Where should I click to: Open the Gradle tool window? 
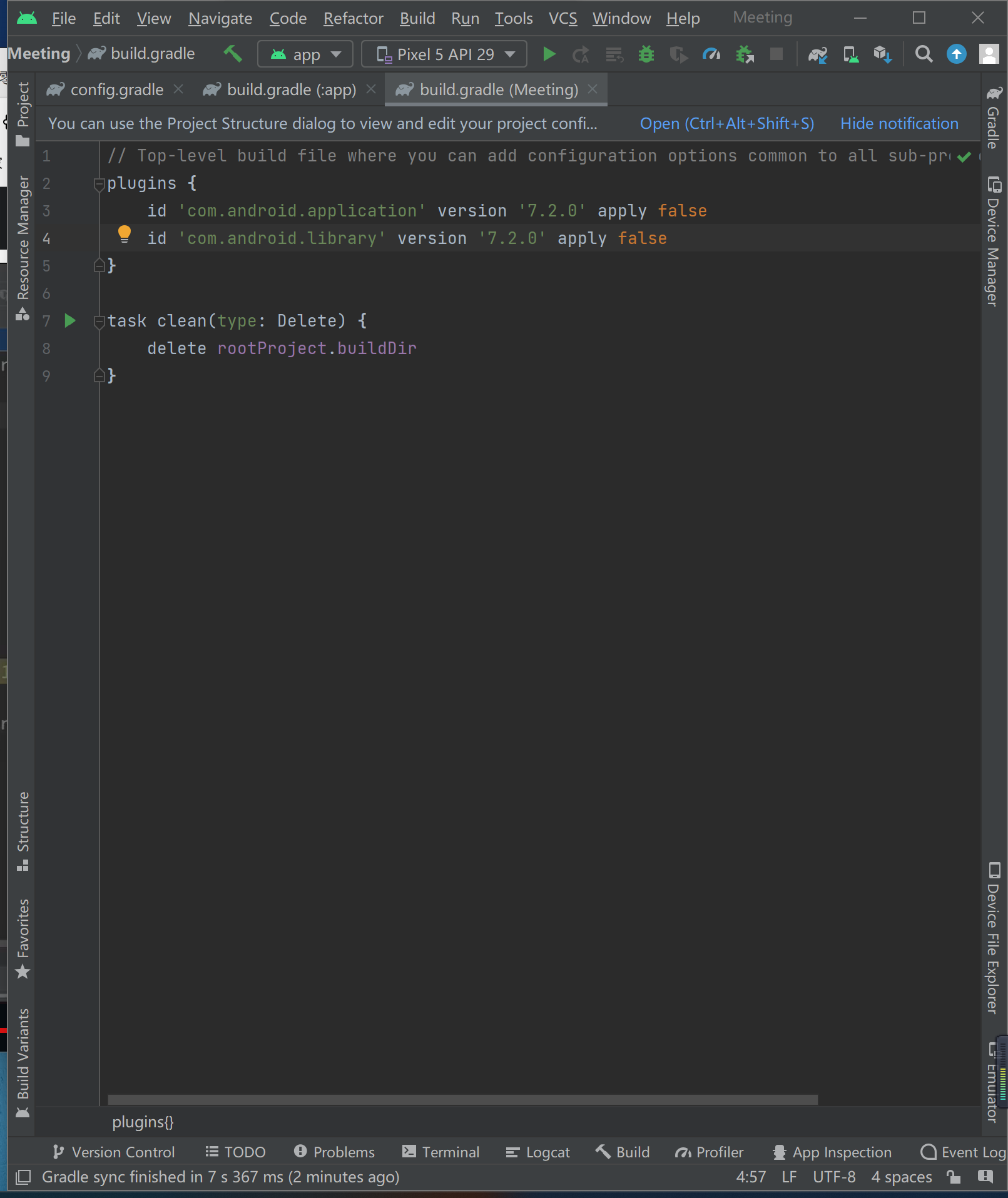[994, 118]
